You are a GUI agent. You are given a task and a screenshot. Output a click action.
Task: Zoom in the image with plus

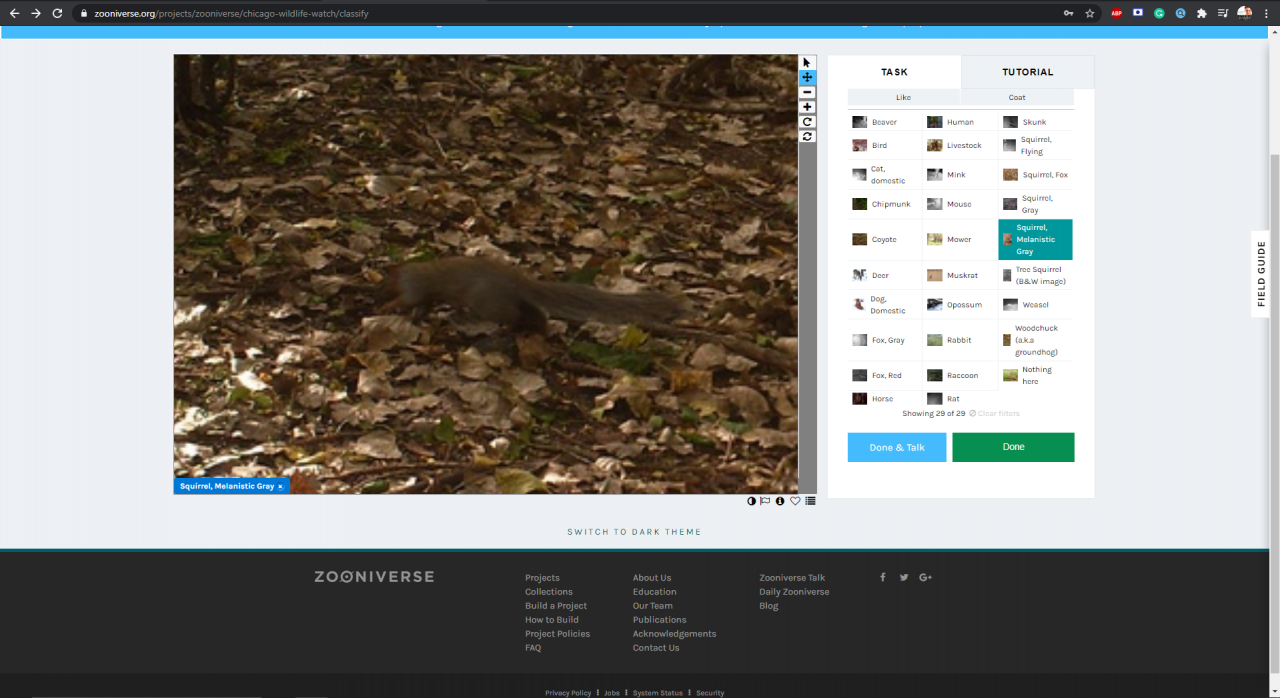click(807, 107)
